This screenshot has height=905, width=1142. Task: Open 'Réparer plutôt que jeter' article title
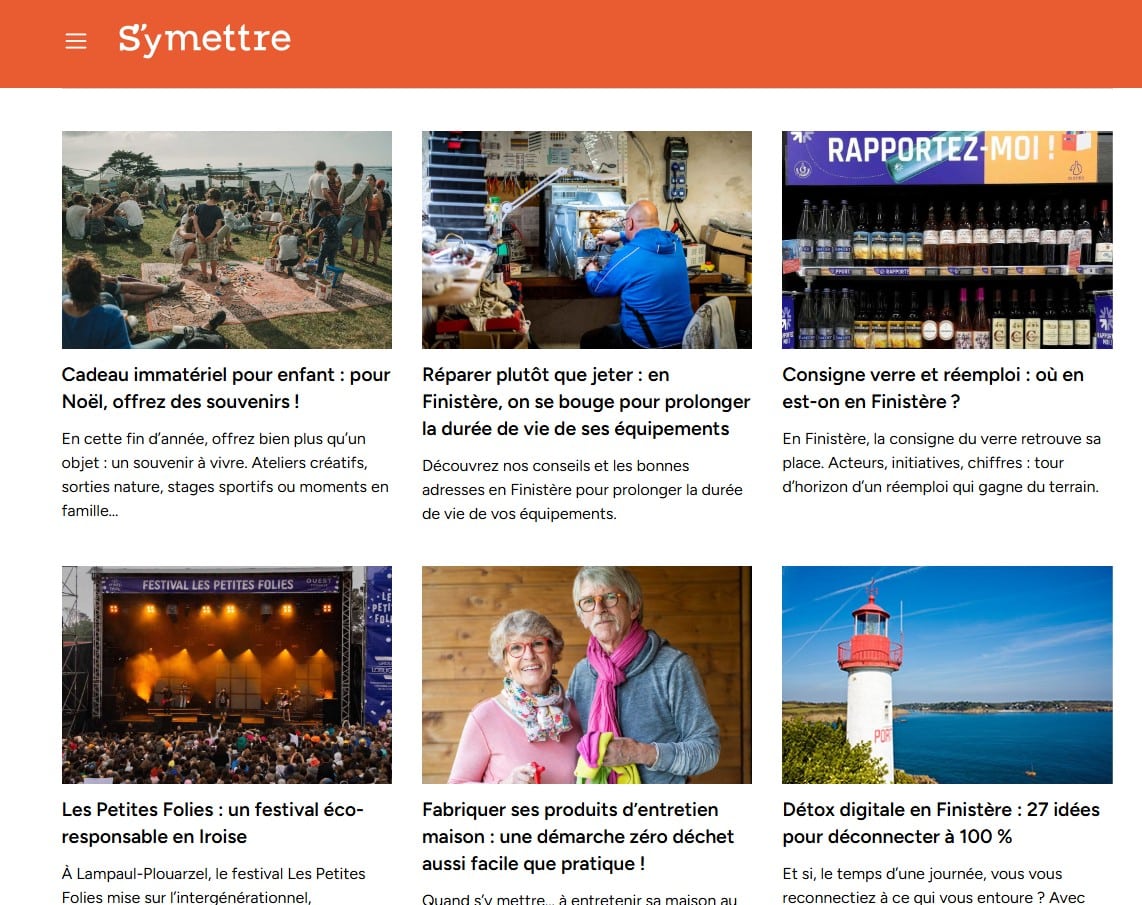[586, 401]
